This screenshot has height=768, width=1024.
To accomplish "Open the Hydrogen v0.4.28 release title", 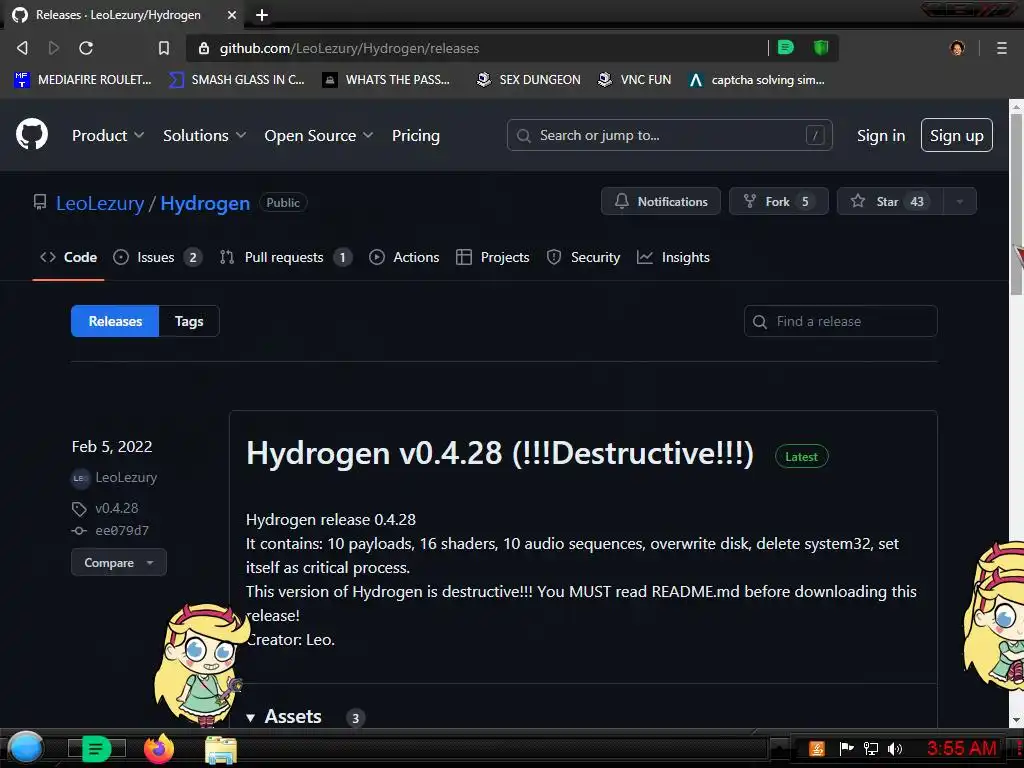I will [x=500, y=453].
